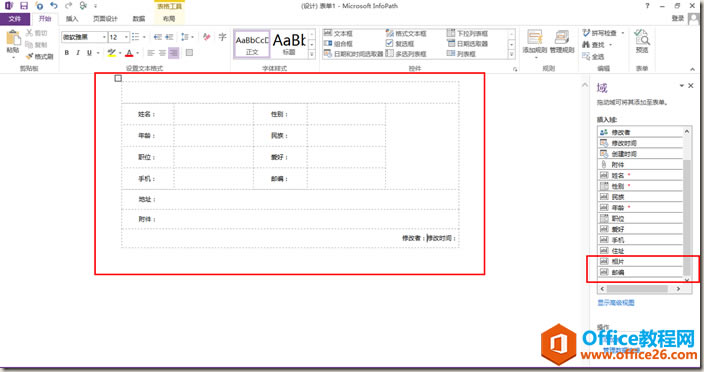Switch to the Insert (插入) tab
Viewport: 704px width, 372px height.
pos(72,19)
